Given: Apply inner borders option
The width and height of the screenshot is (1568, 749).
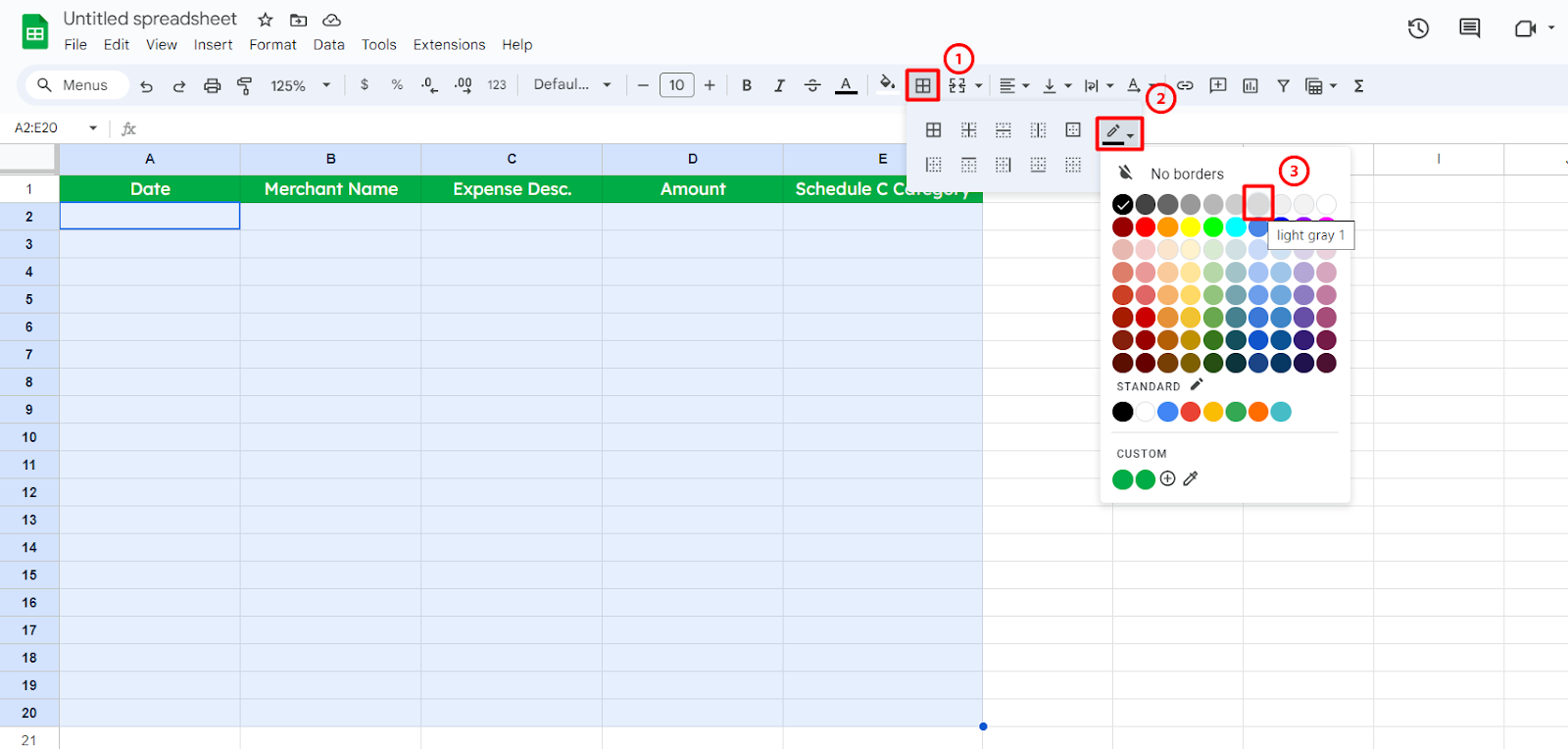Looking at the screenshot, I should tap(968, 129).
